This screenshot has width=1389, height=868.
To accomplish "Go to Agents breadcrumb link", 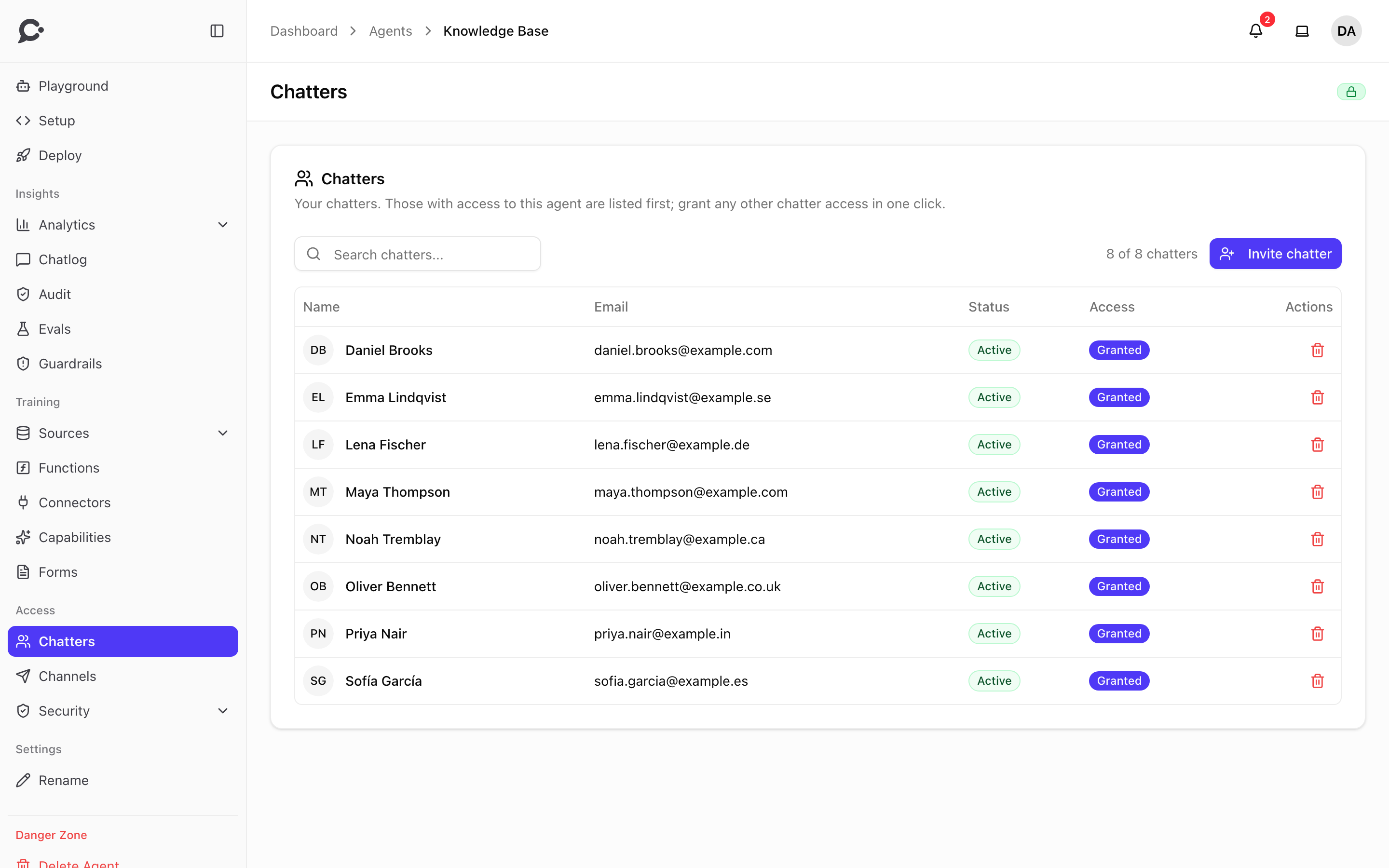I will pos(390,31).
